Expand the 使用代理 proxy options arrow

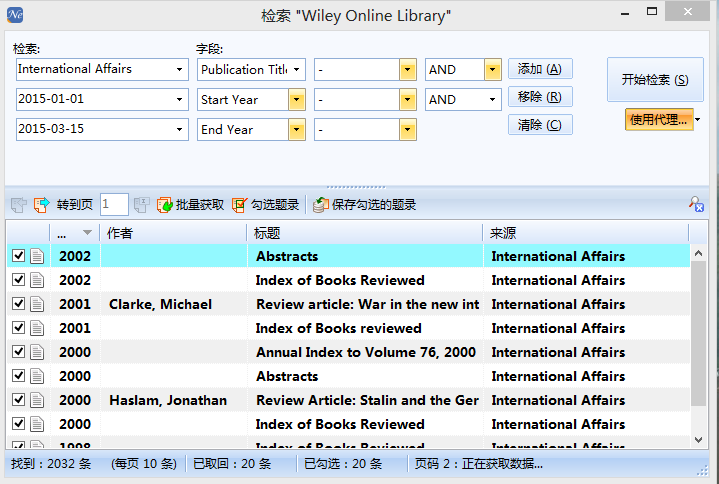[x=697, y=120]
